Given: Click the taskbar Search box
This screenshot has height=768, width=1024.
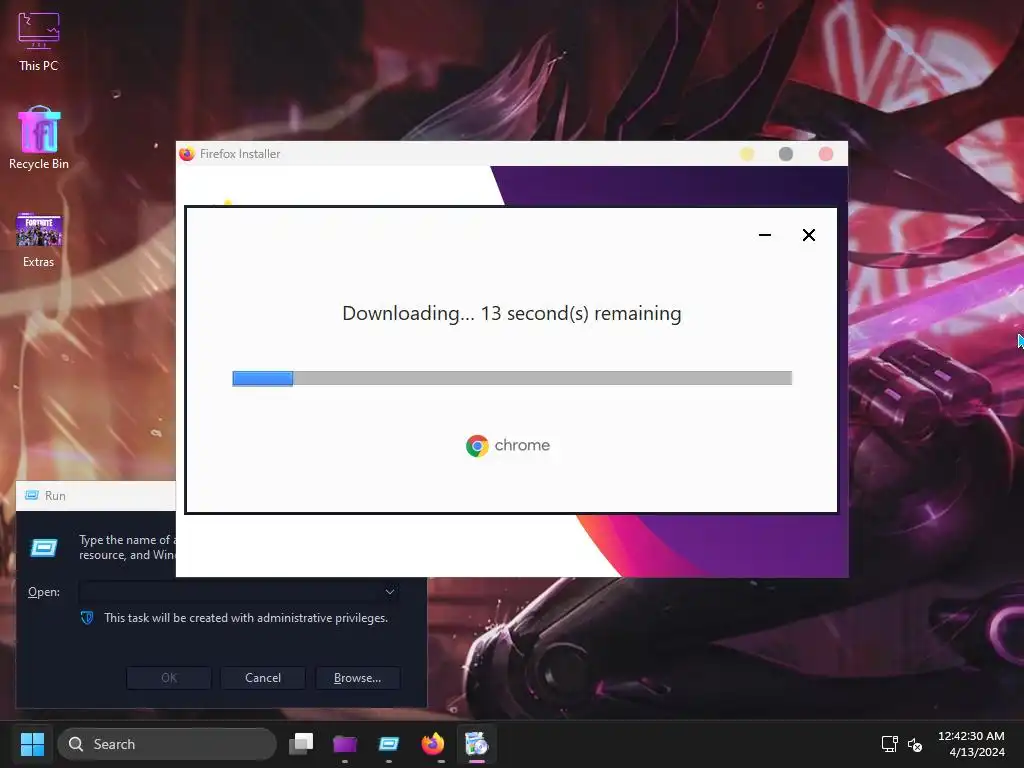Looking at the screenshot, I should (x=167, y=744).
